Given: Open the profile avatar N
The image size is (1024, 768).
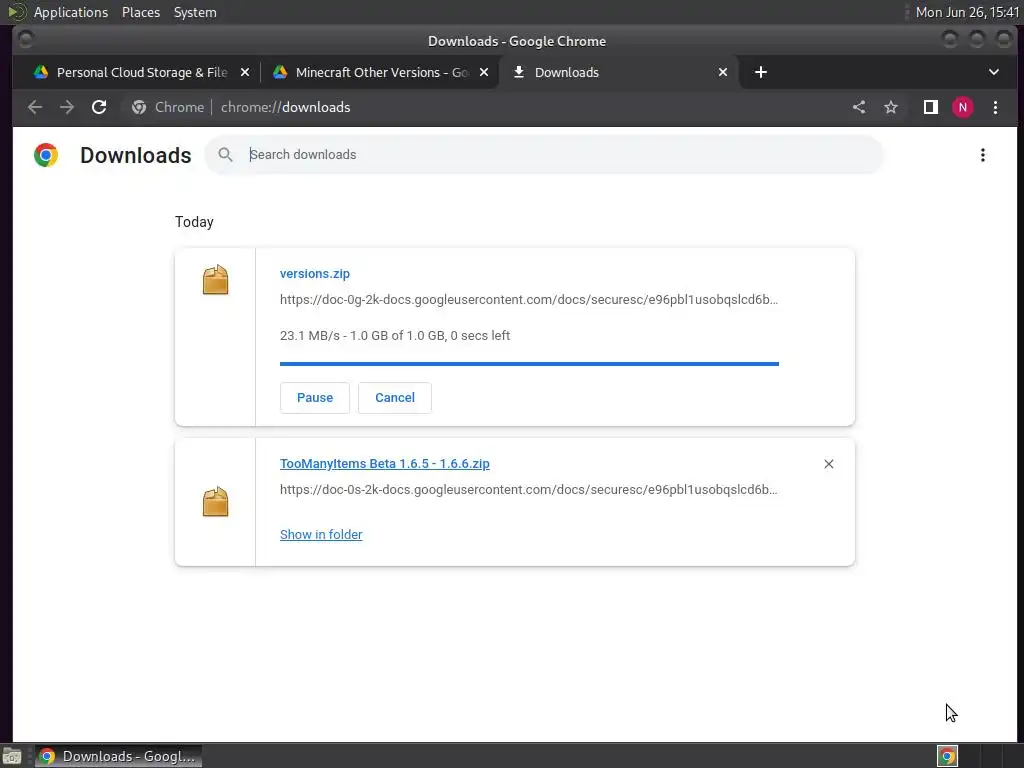Looking at the screenshot, I should [963, 107].
